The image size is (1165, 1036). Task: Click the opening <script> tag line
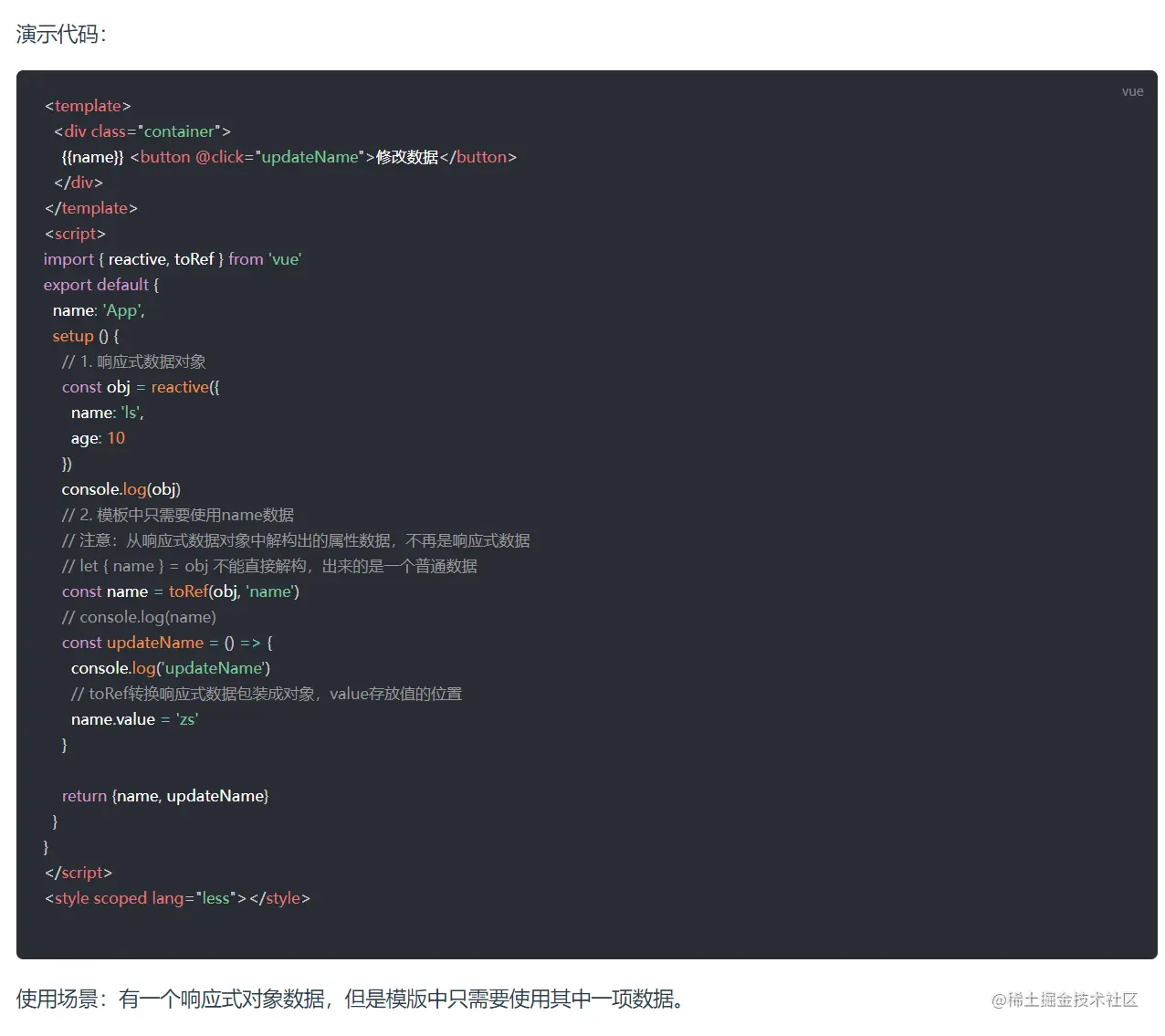point(75,234)
